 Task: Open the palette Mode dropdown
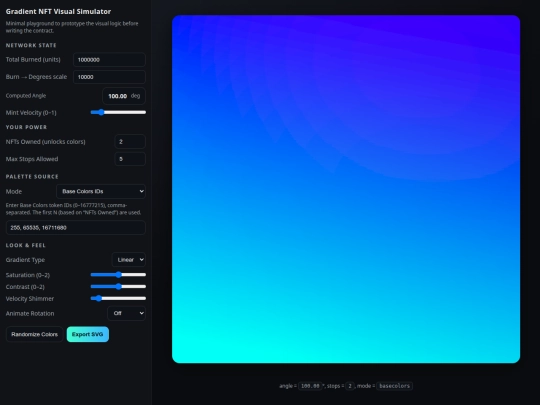pyautogui.click(x=101, y=191)
